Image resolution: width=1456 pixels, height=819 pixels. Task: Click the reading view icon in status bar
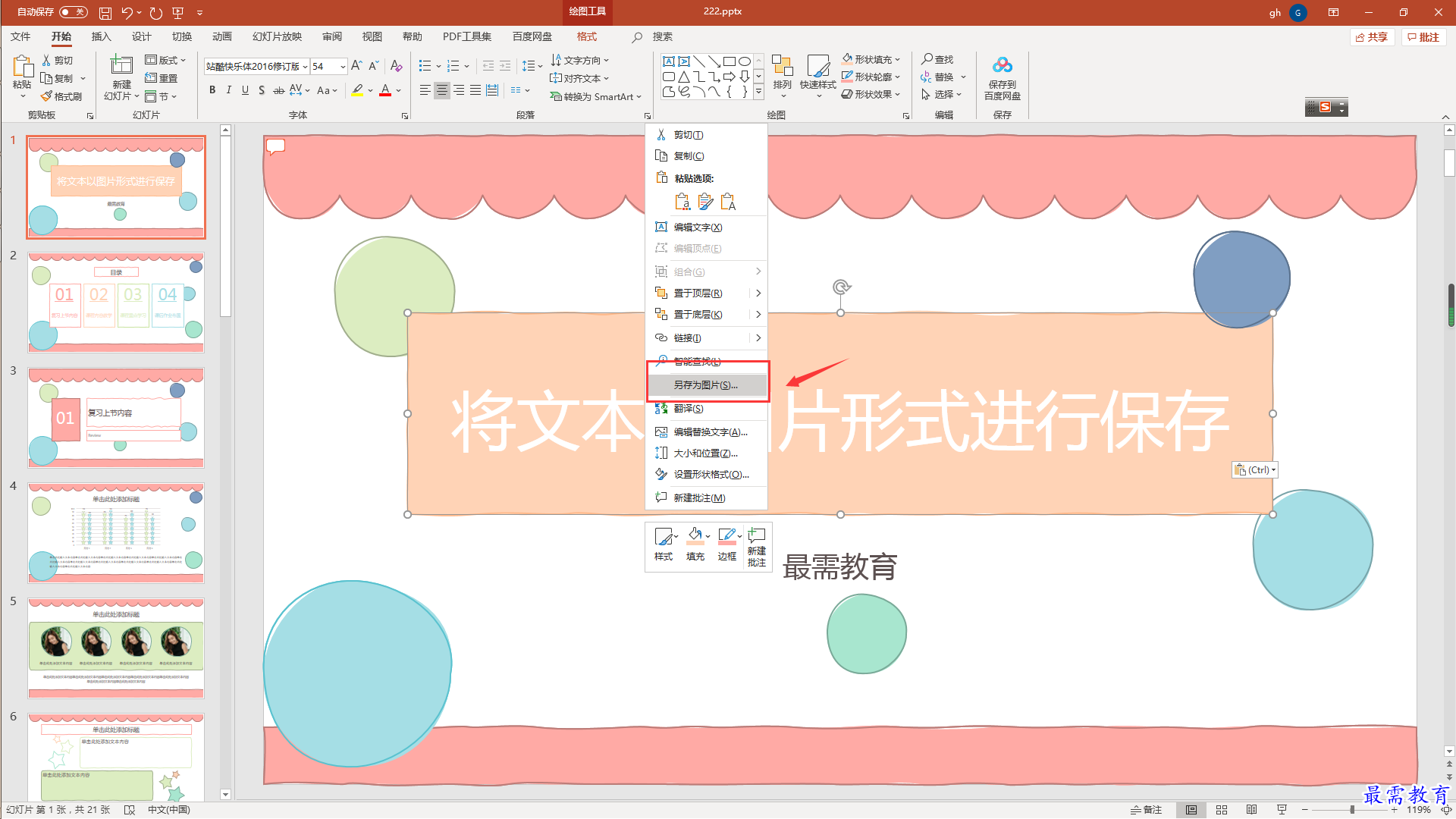[1252, 810]
